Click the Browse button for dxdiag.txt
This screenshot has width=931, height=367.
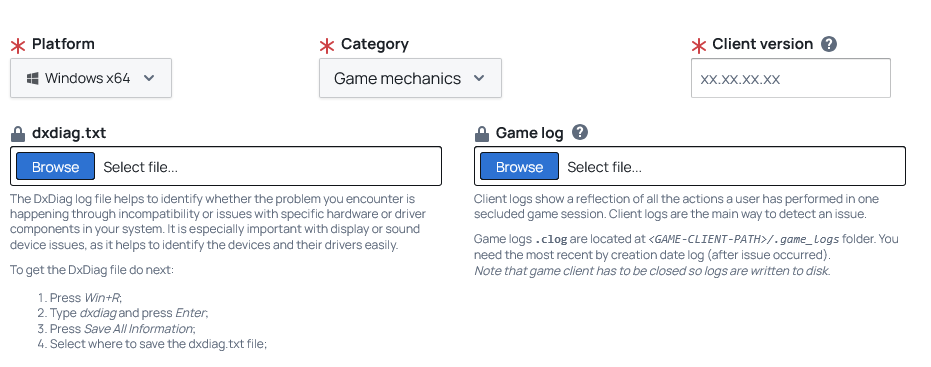click(x=55, y=166)
